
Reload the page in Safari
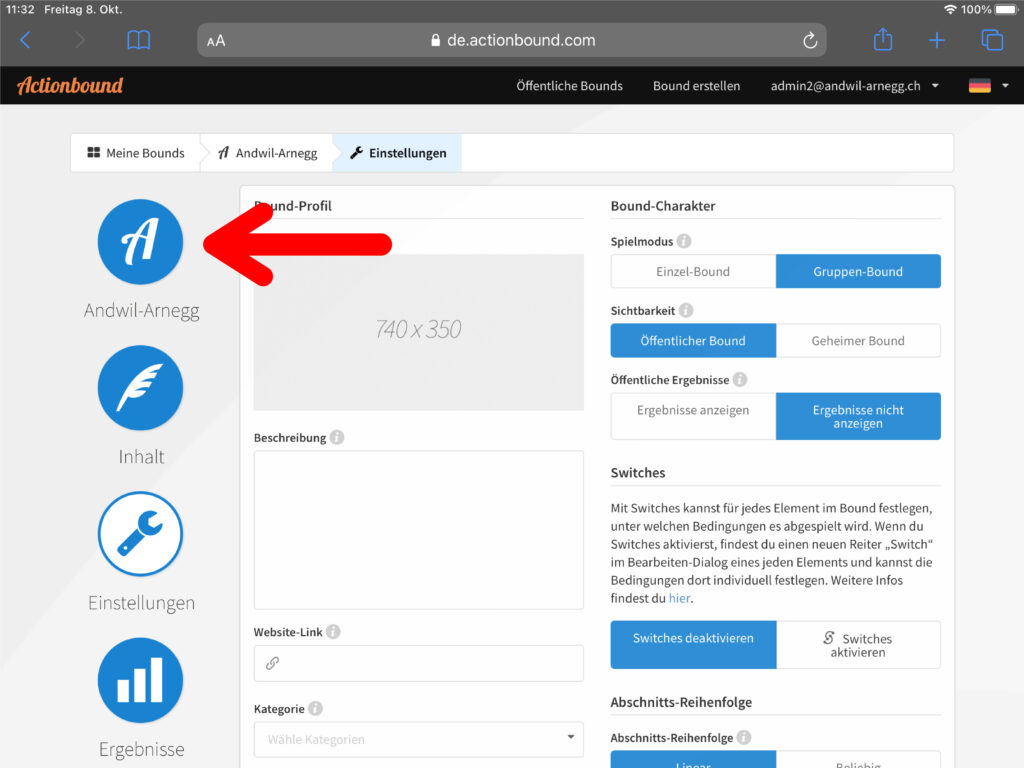pyautogui.click(x=810, y=41)
